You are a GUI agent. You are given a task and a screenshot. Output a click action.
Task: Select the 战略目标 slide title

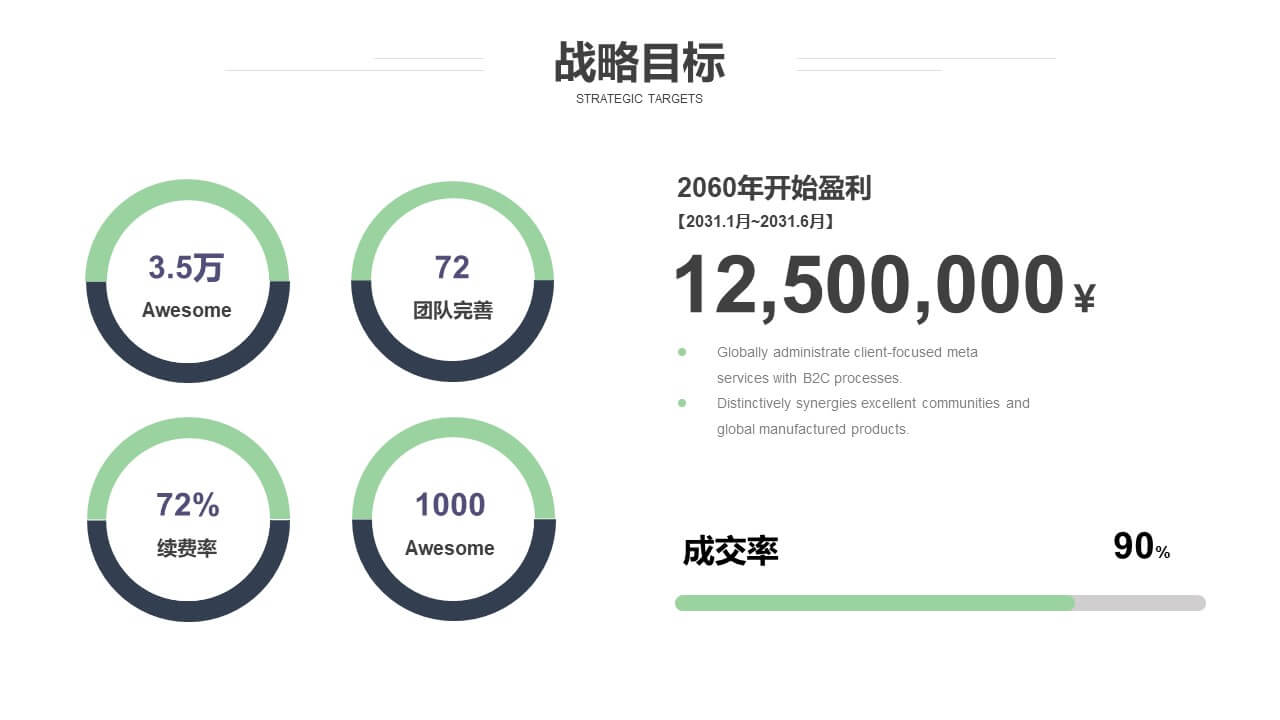pos(639,62)
